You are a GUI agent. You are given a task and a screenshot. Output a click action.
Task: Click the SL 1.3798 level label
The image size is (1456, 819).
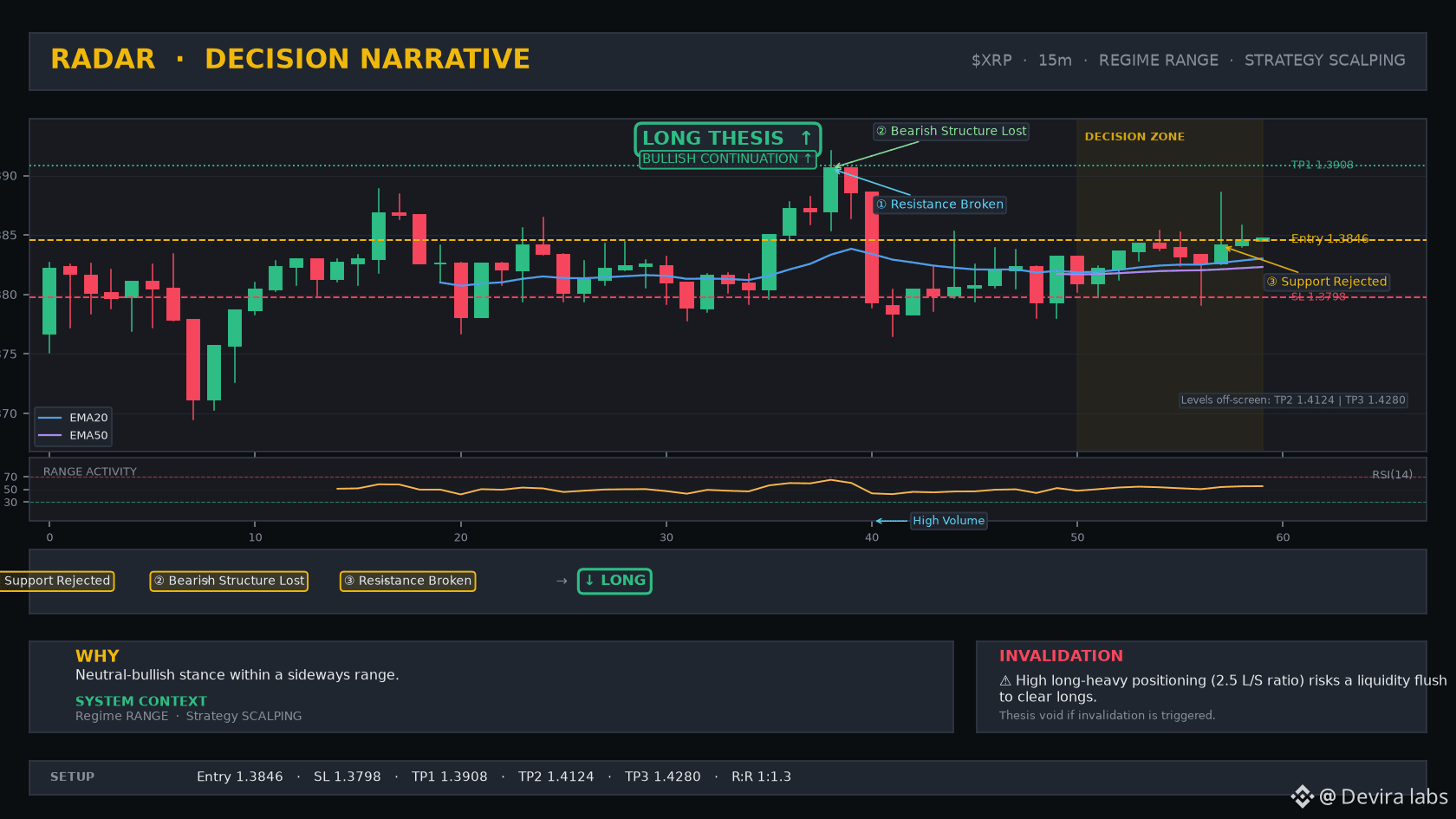click(x=1318, y=296)
